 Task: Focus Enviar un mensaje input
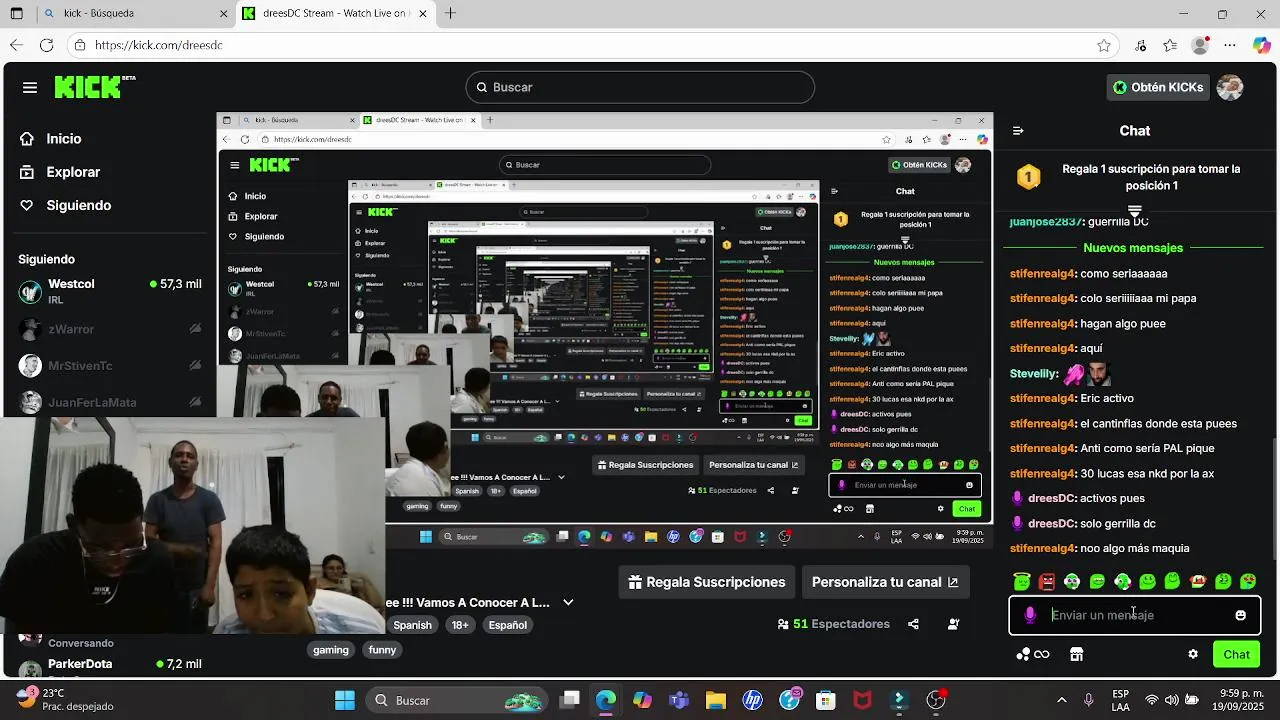[x=1134, y=615]
